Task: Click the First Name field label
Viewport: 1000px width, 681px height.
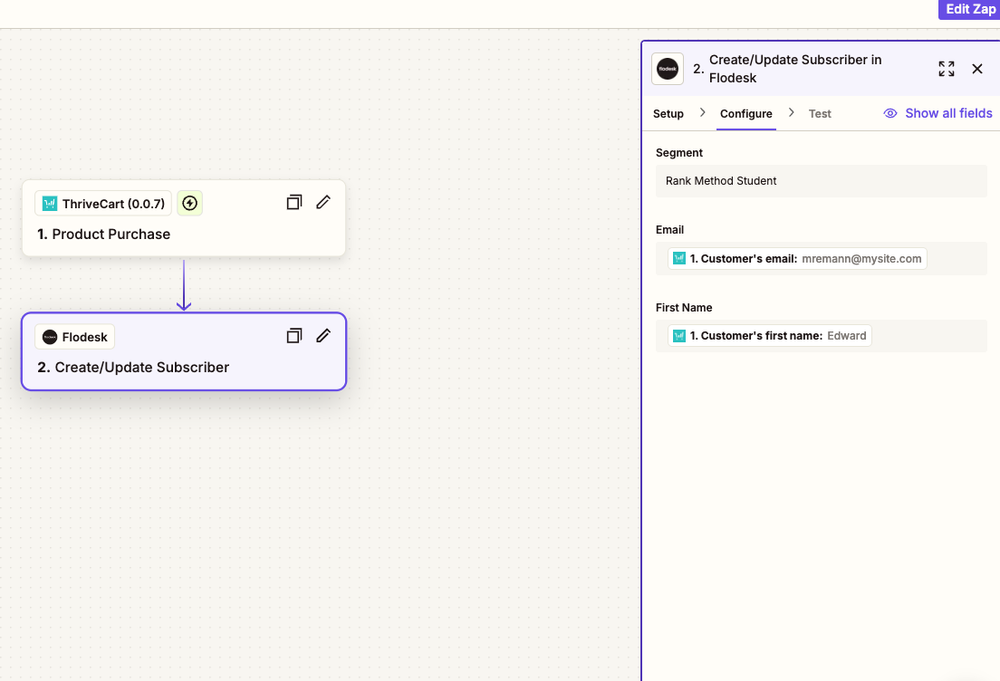Action: (x=684, y=307)
